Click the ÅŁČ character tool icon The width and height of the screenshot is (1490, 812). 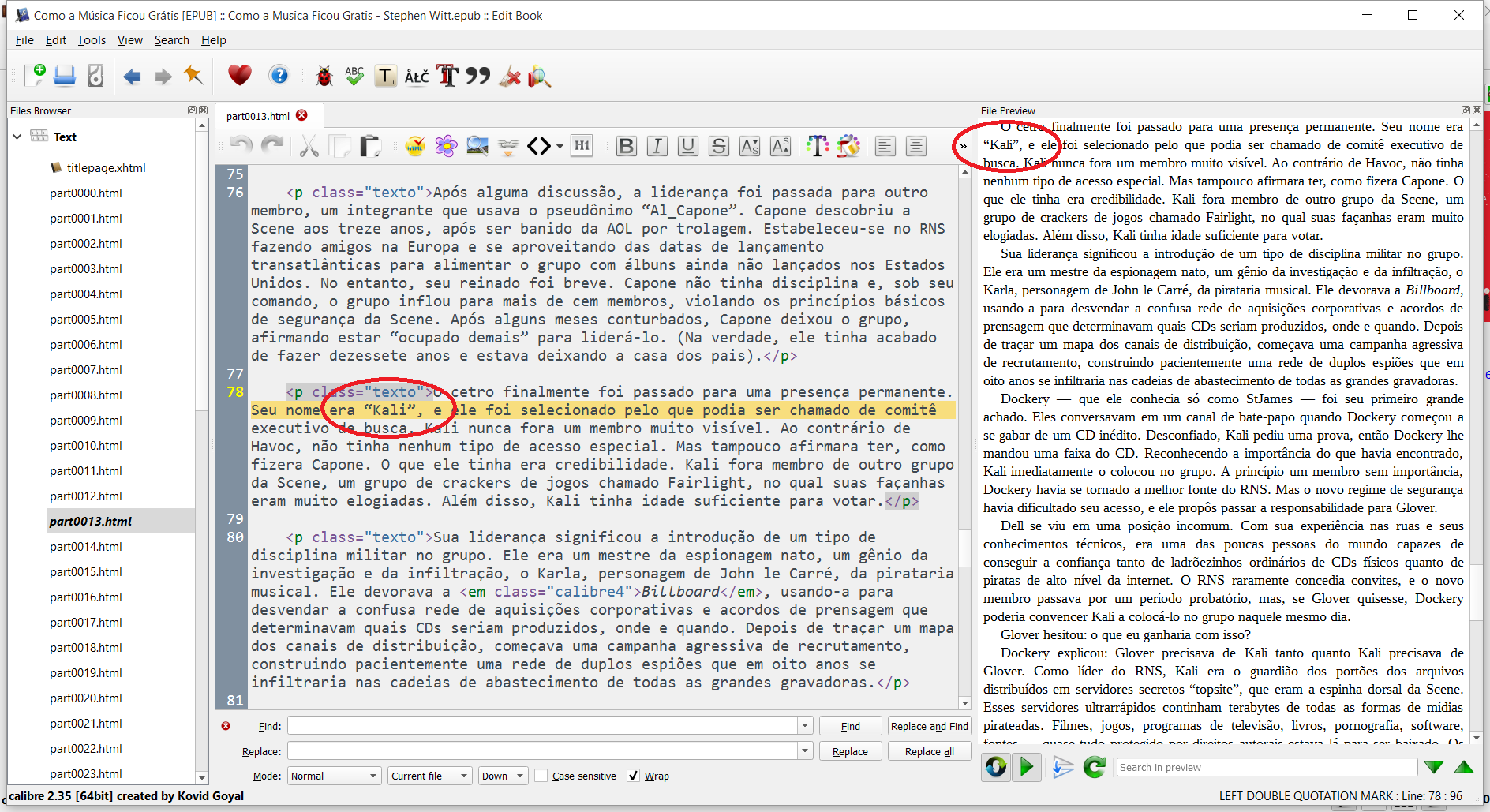417,77
